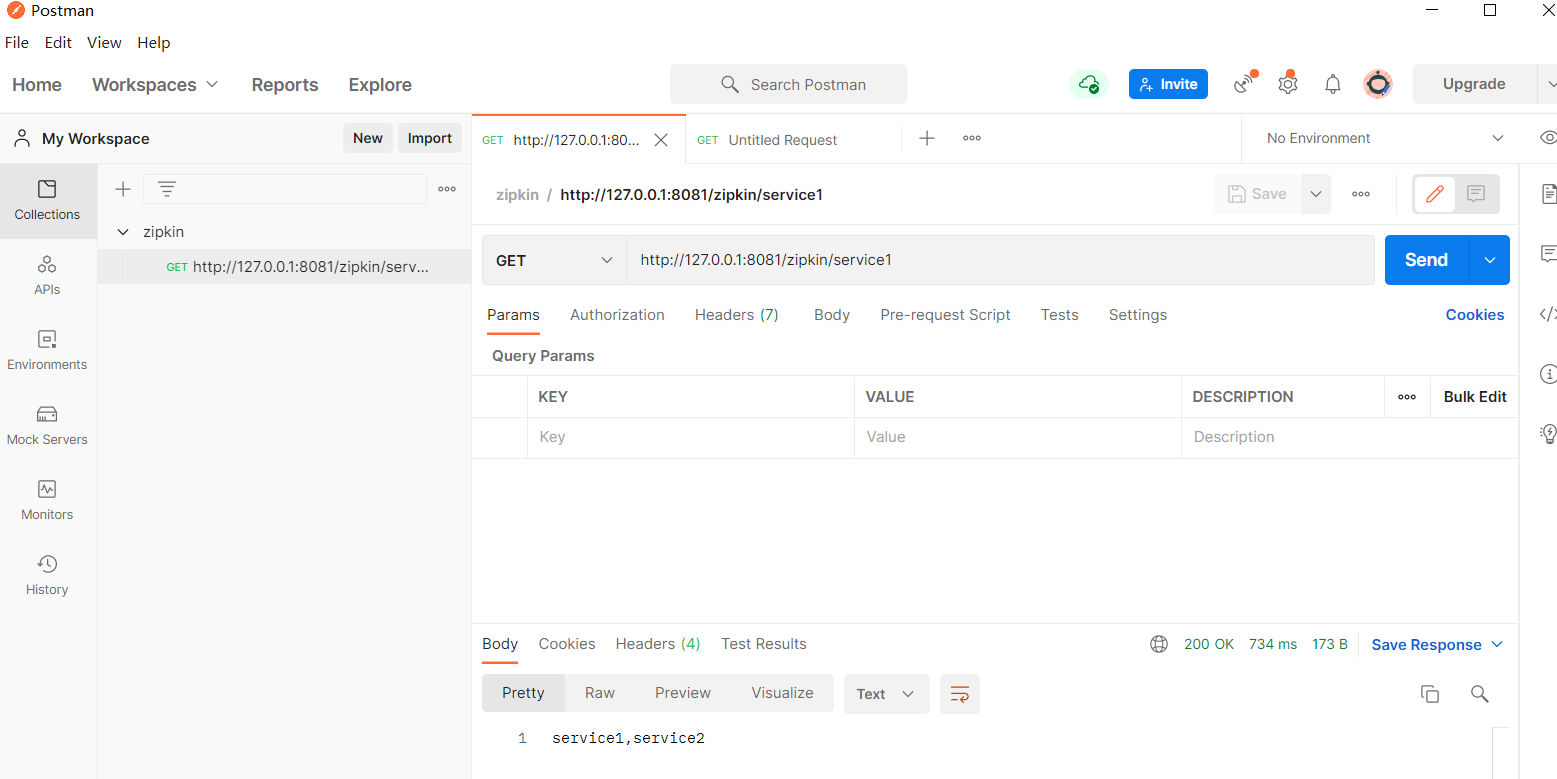The width and height of the screenshot is (1557, 779).
Task: Click the capture requests satellite icon
Action: click(x=1244, y=84)
